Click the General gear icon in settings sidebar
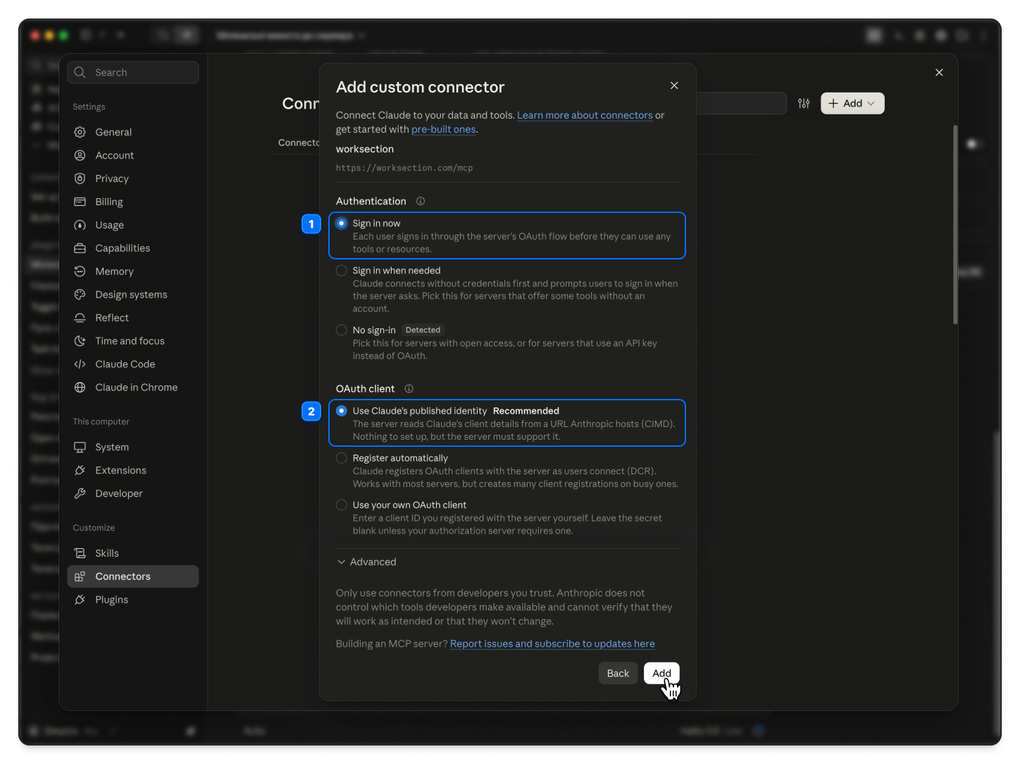This screenshot has width=1020, height=764. point(80,132)
